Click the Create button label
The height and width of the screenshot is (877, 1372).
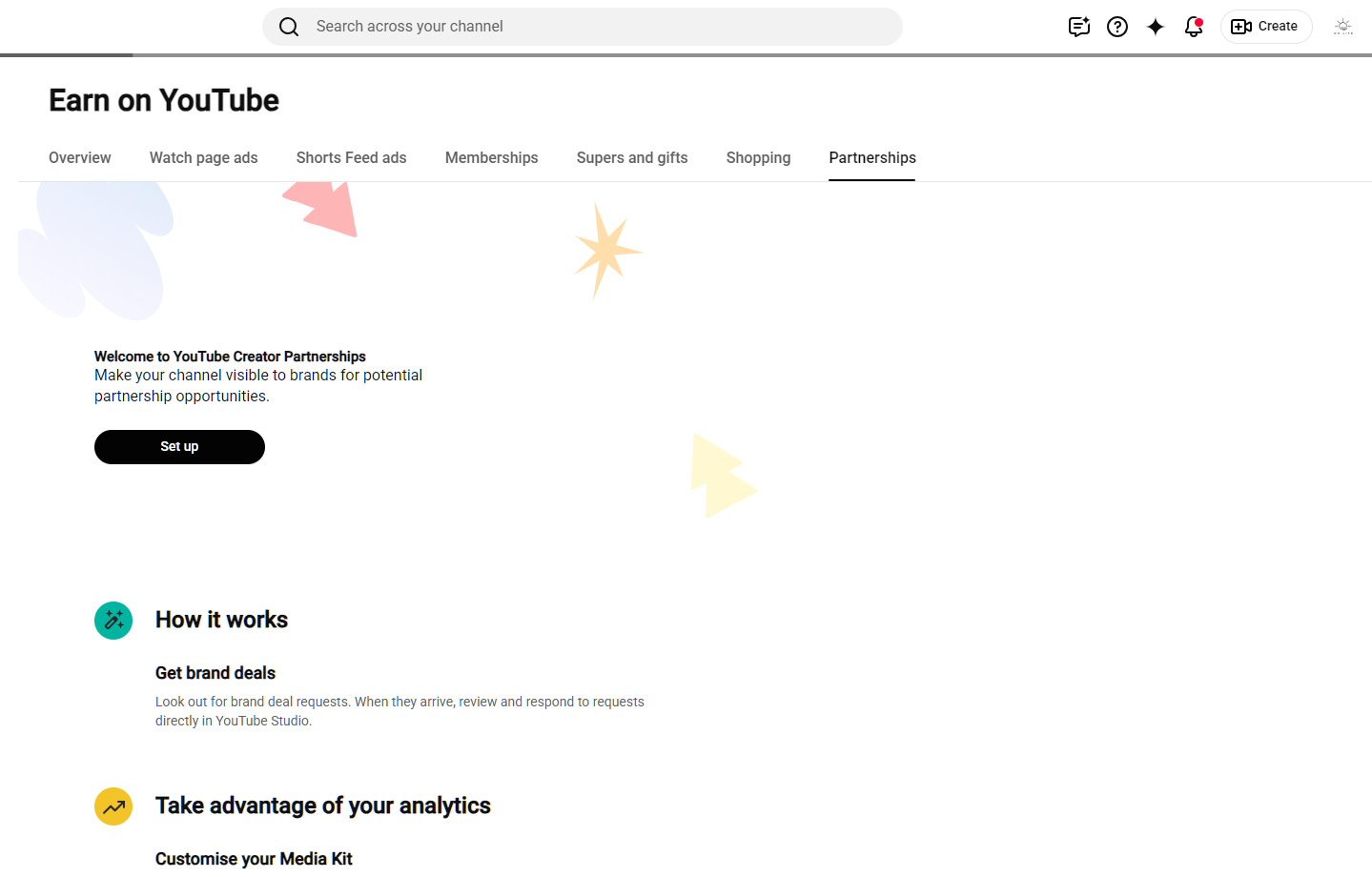click(x=1278, y=27)
